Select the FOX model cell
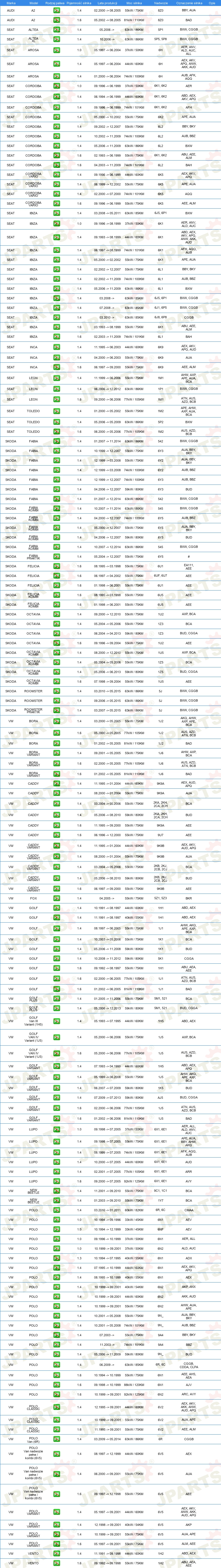Screen dimensions: 221x1568 tap(33, 898)
